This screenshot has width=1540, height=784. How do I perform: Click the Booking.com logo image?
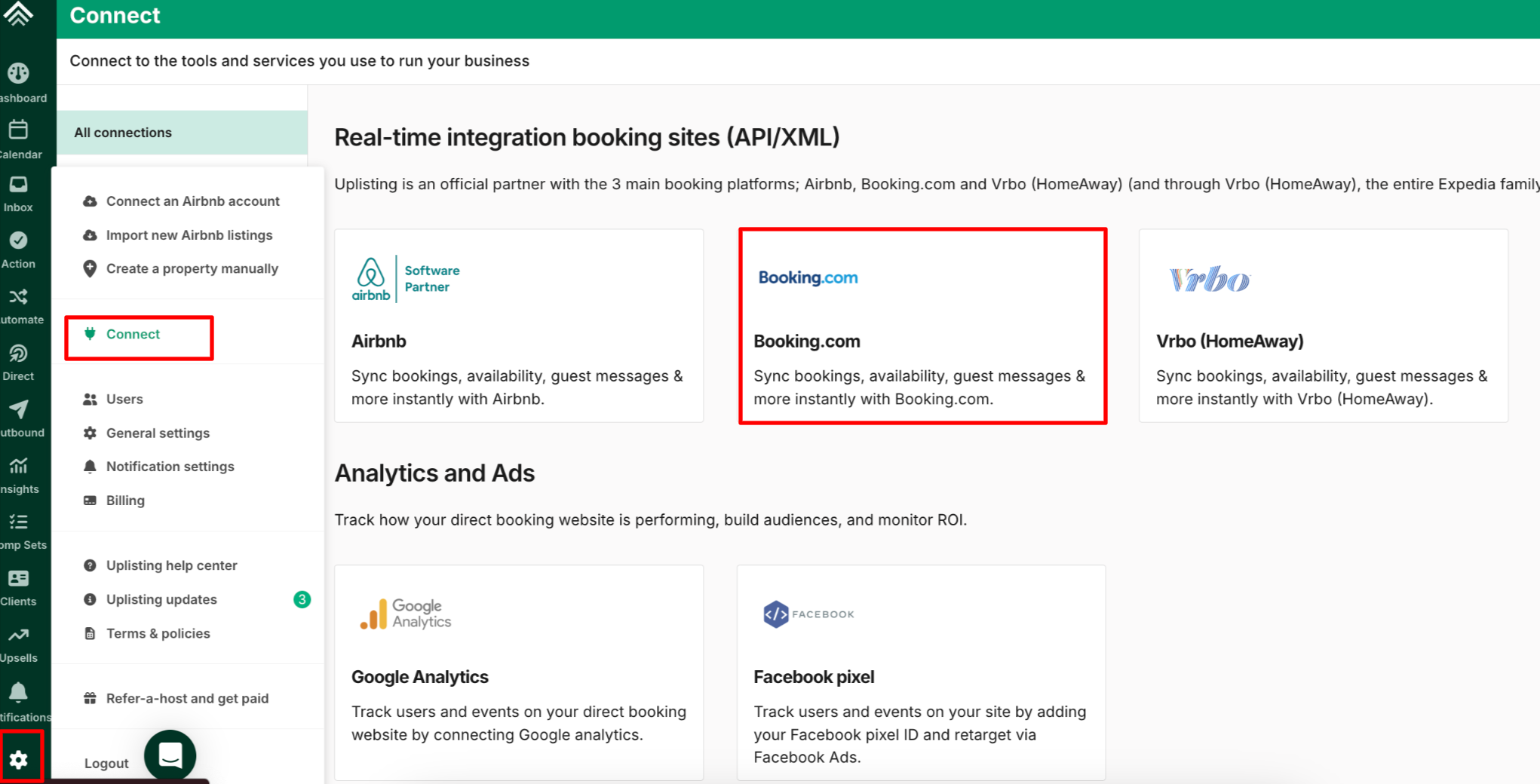[808, 277]
